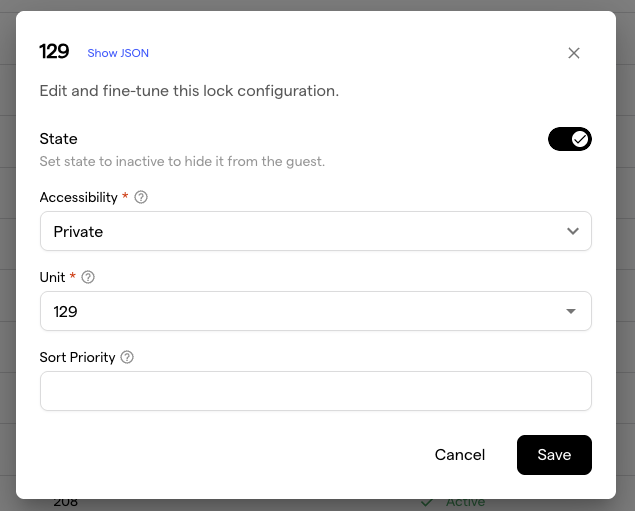Click the Accessibility field label
Image resolution: width=635 pixels, height=511 pixels.
[x=78, y=198]
